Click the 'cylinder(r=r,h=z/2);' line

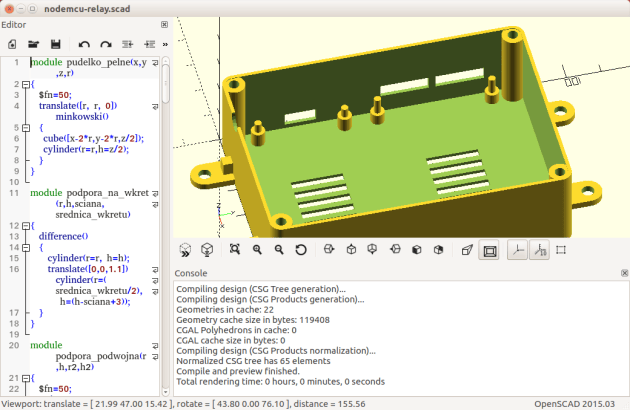86,149
